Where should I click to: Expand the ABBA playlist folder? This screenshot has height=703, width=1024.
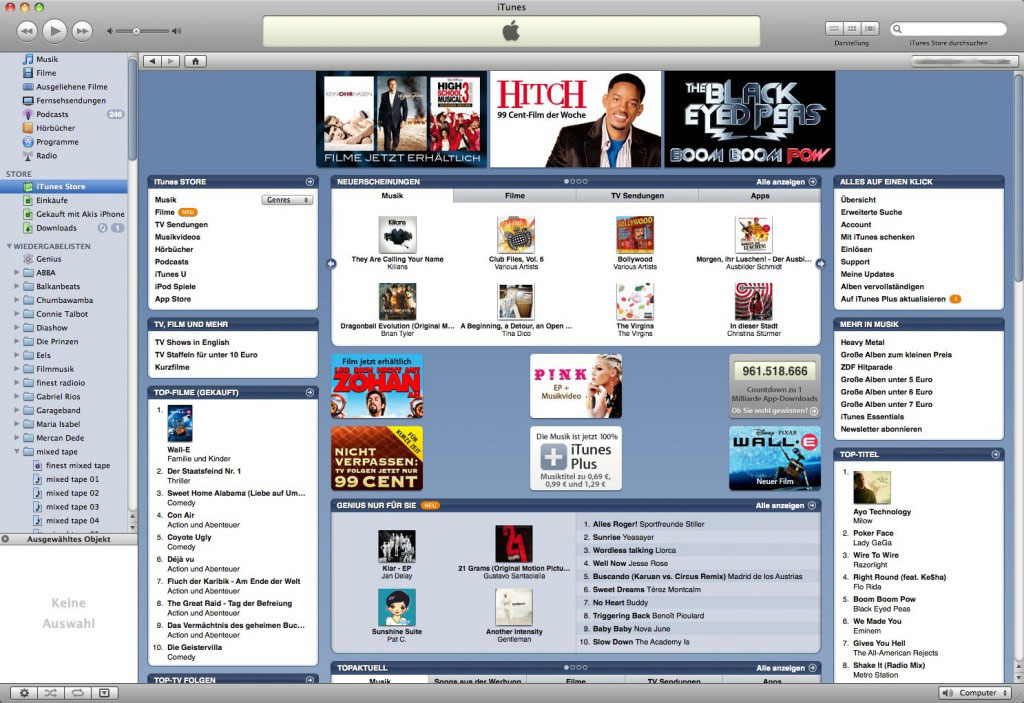click(x=17, y=272)
